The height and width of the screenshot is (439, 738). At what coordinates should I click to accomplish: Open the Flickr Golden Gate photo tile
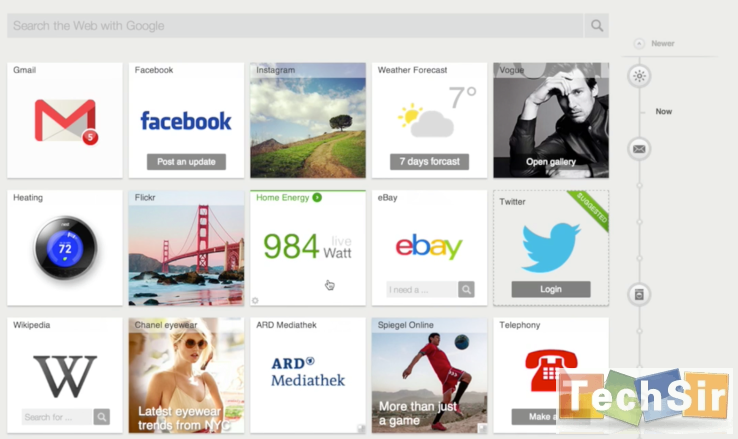(x=186, y=248)
